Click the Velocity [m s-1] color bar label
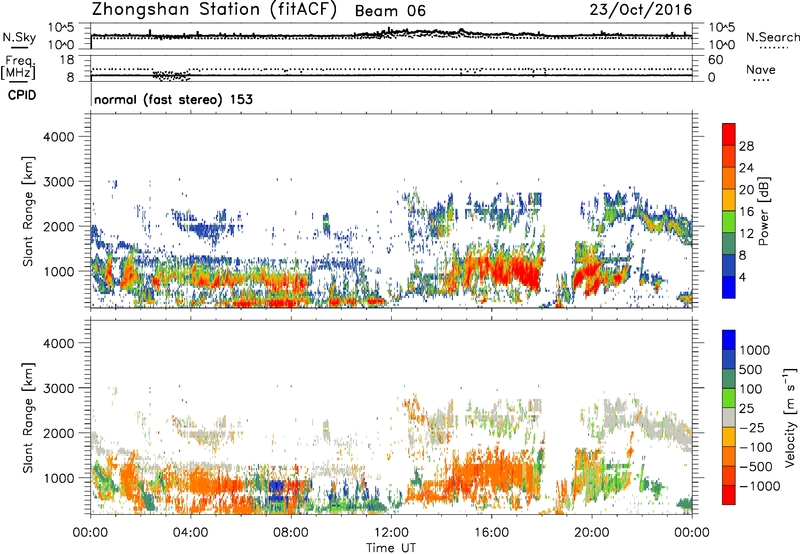The width and height of the screenshot is (800, 554). (x=790, y=417)
